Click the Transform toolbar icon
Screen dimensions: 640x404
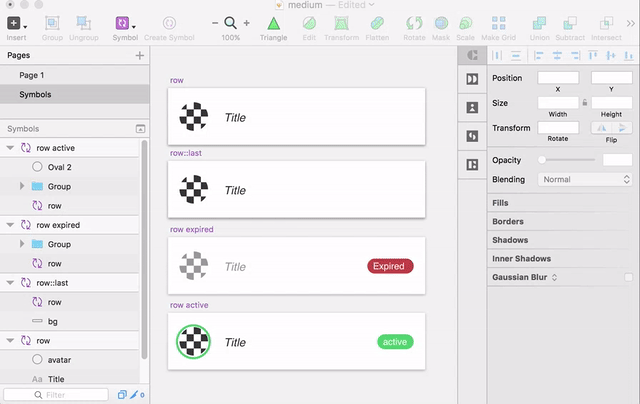[341, 23]
